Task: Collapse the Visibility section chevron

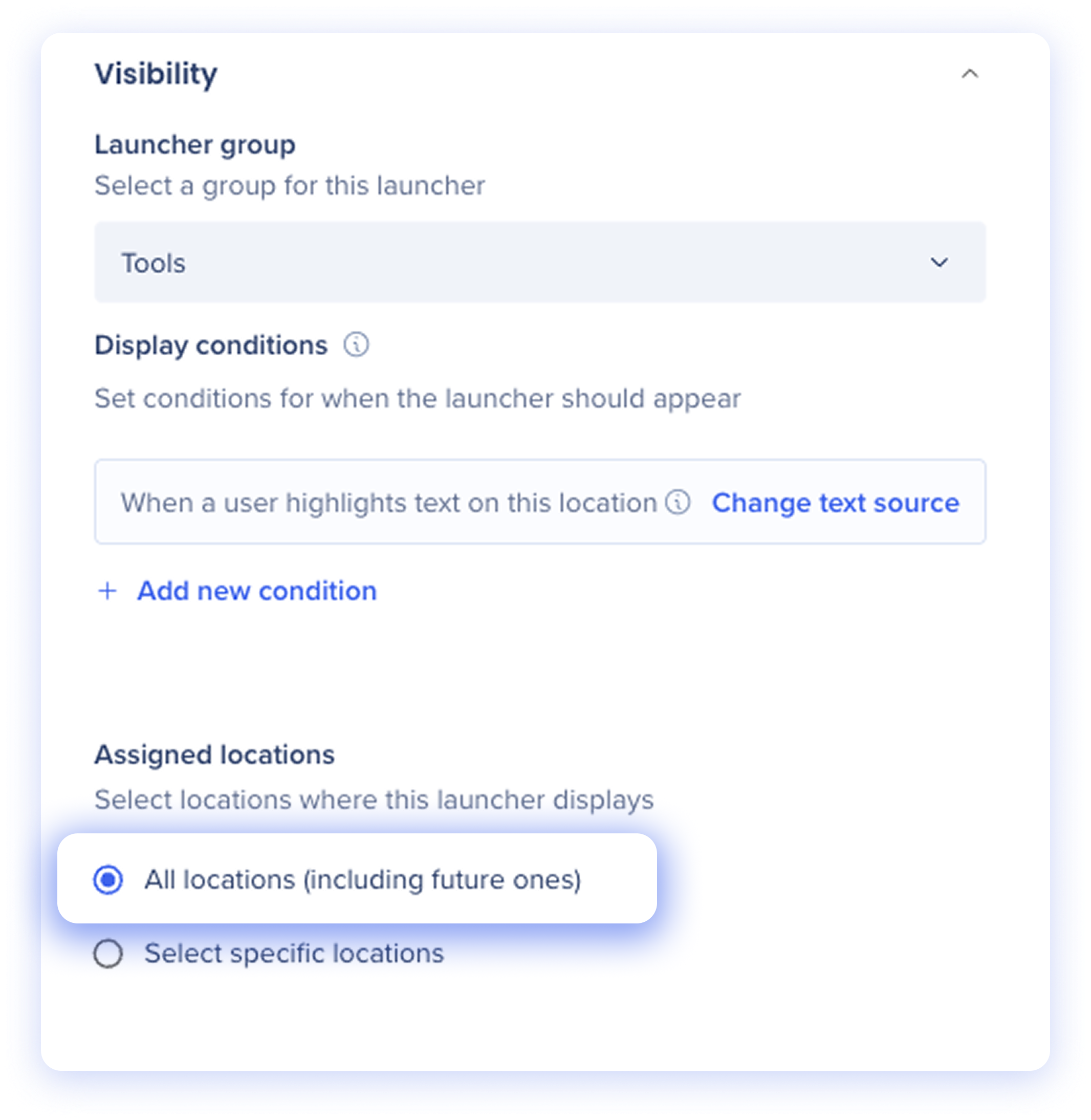Action: click(x=970, y=74)
